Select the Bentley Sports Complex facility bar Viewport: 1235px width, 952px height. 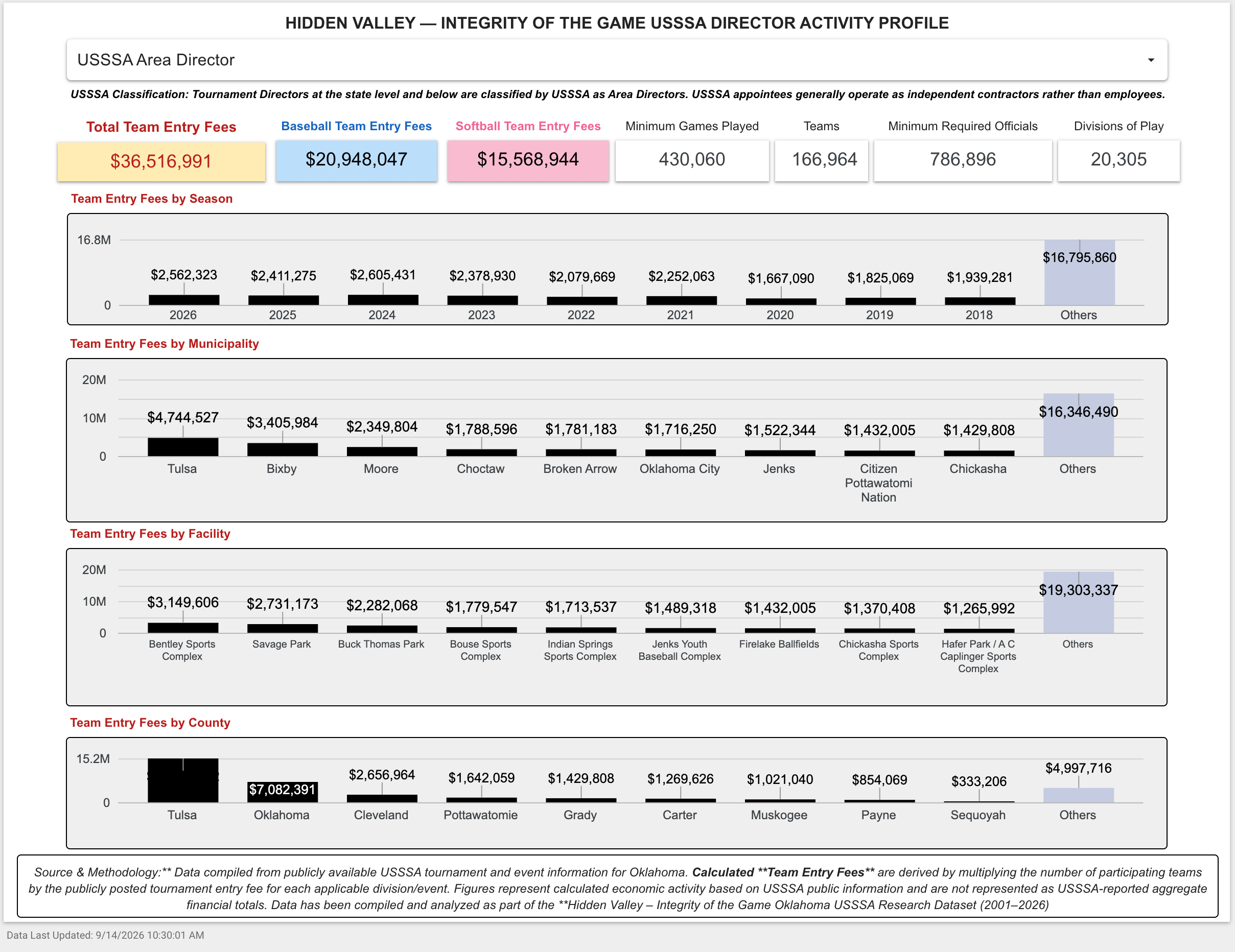tap(182, 628)
